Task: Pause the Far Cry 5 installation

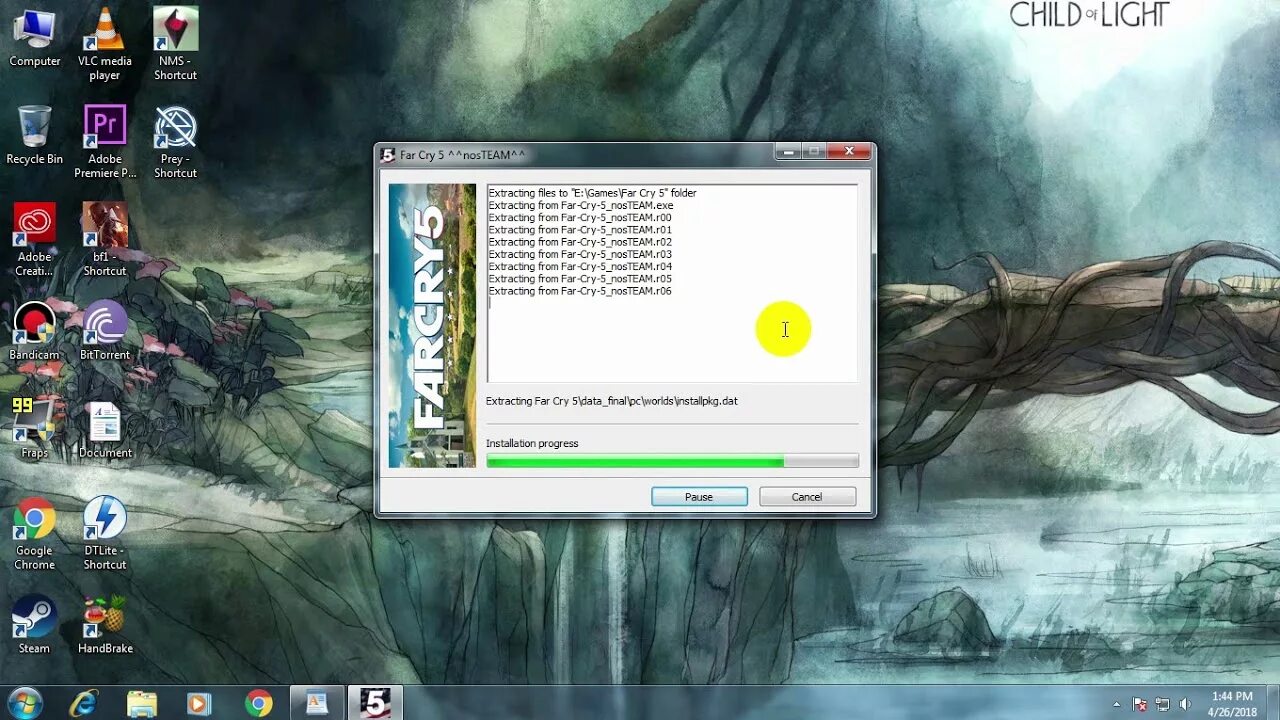Action: [x=699, y=497]
